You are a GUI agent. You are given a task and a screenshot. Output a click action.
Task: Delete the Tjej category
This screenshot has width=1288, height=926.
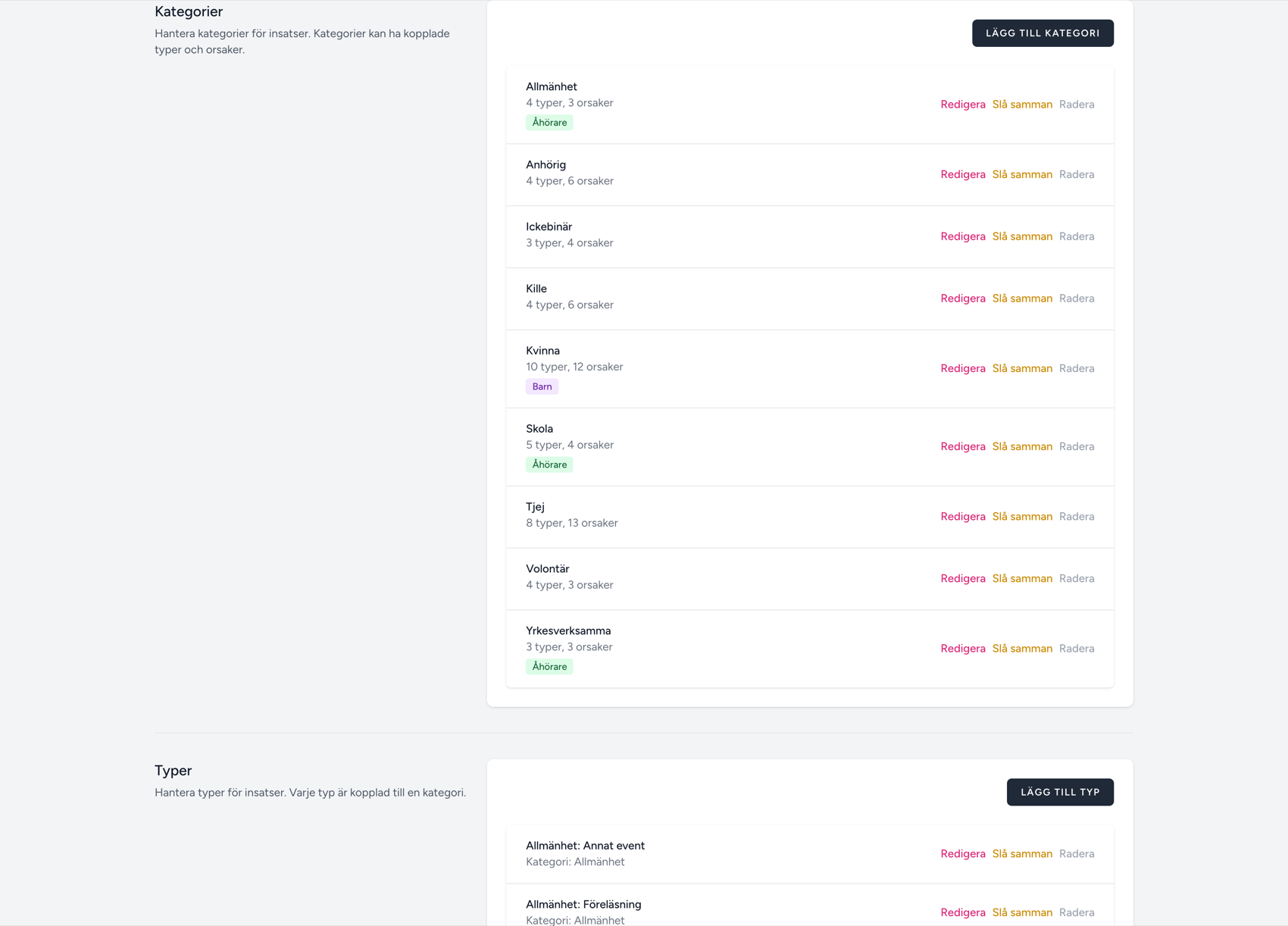1077,517
